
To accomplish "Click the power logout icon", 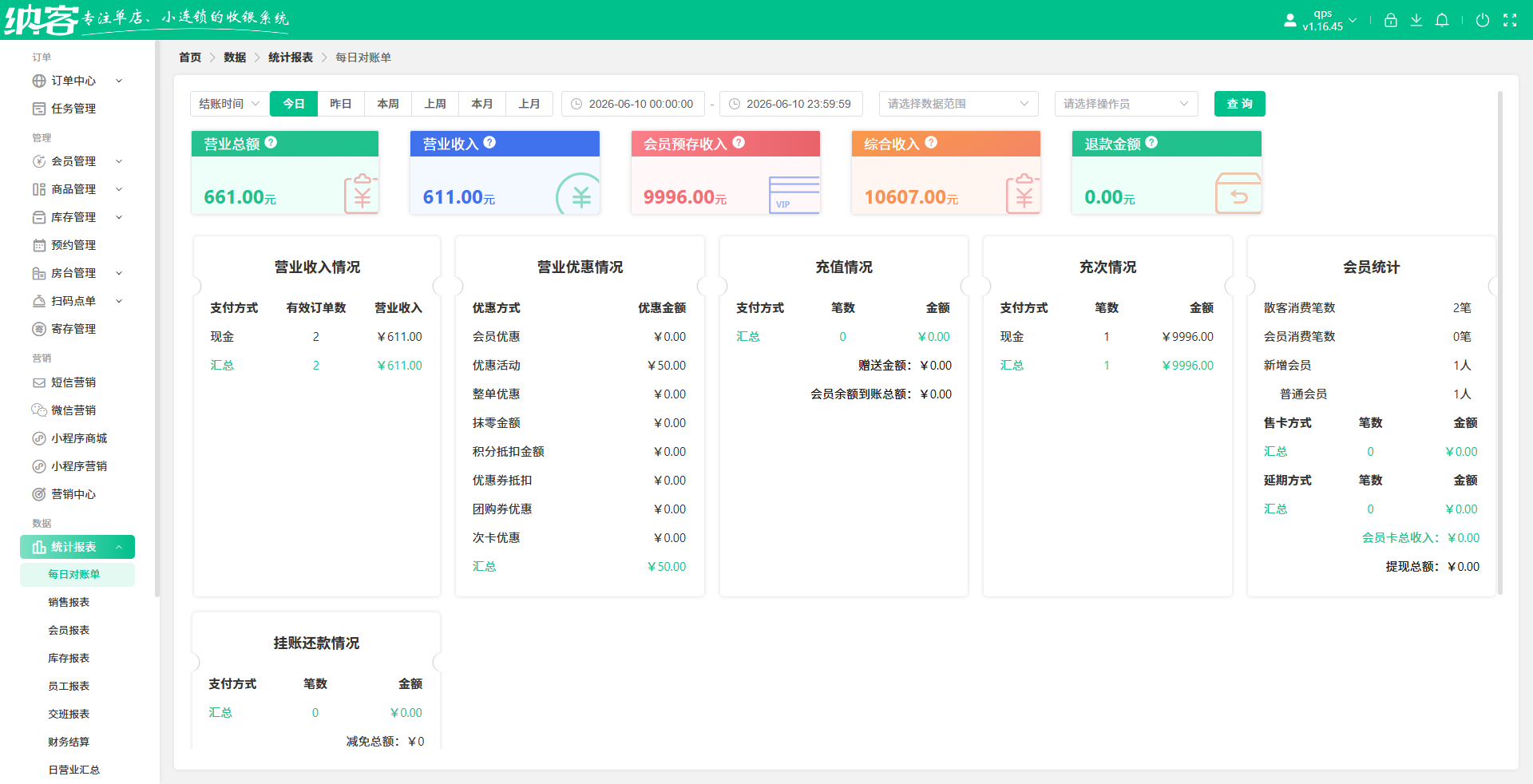I will [1483, 20].
